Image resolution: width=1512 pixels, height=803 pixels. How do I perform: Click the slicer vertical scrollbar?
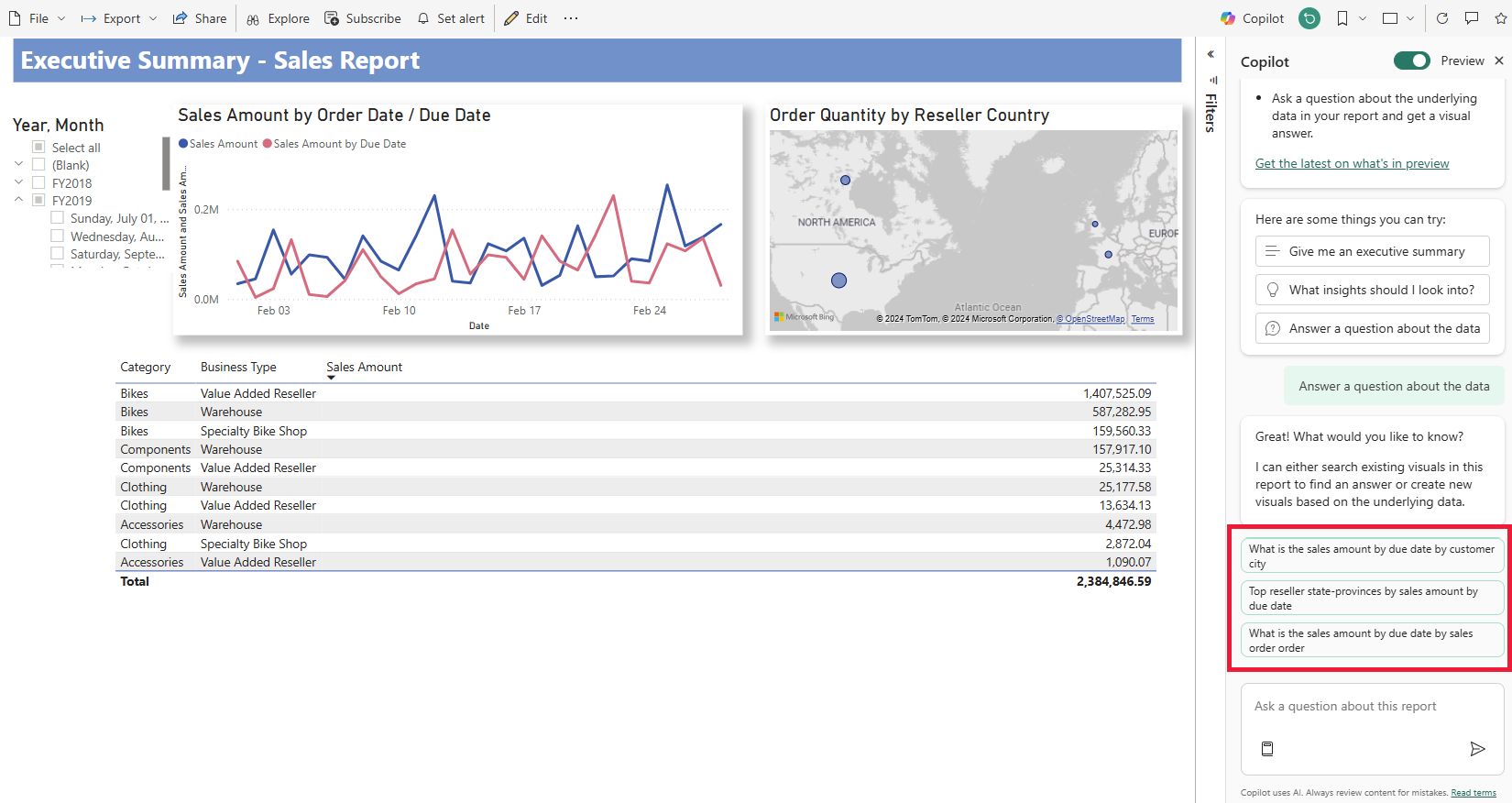point(166,163)
